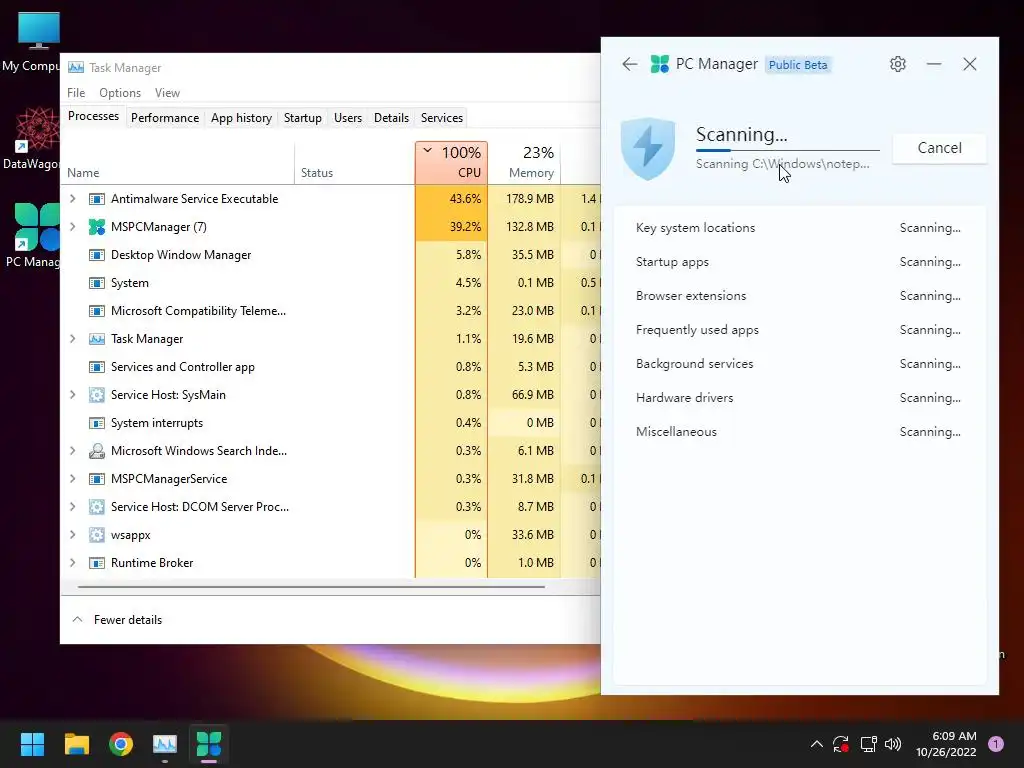The height and width of the screenshot is (768, 1024).
Task: Go back using PC Manager back arrow
Action: 630,64
